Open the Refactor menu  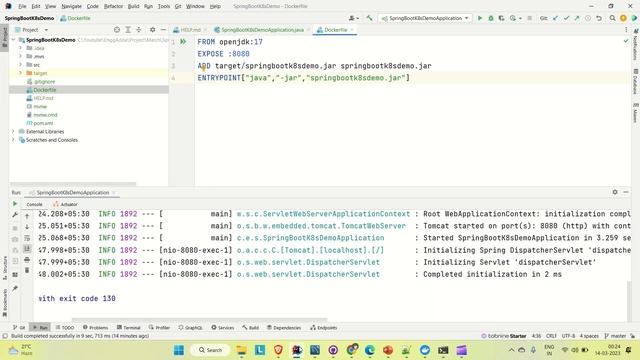click(x=113, y=6)
